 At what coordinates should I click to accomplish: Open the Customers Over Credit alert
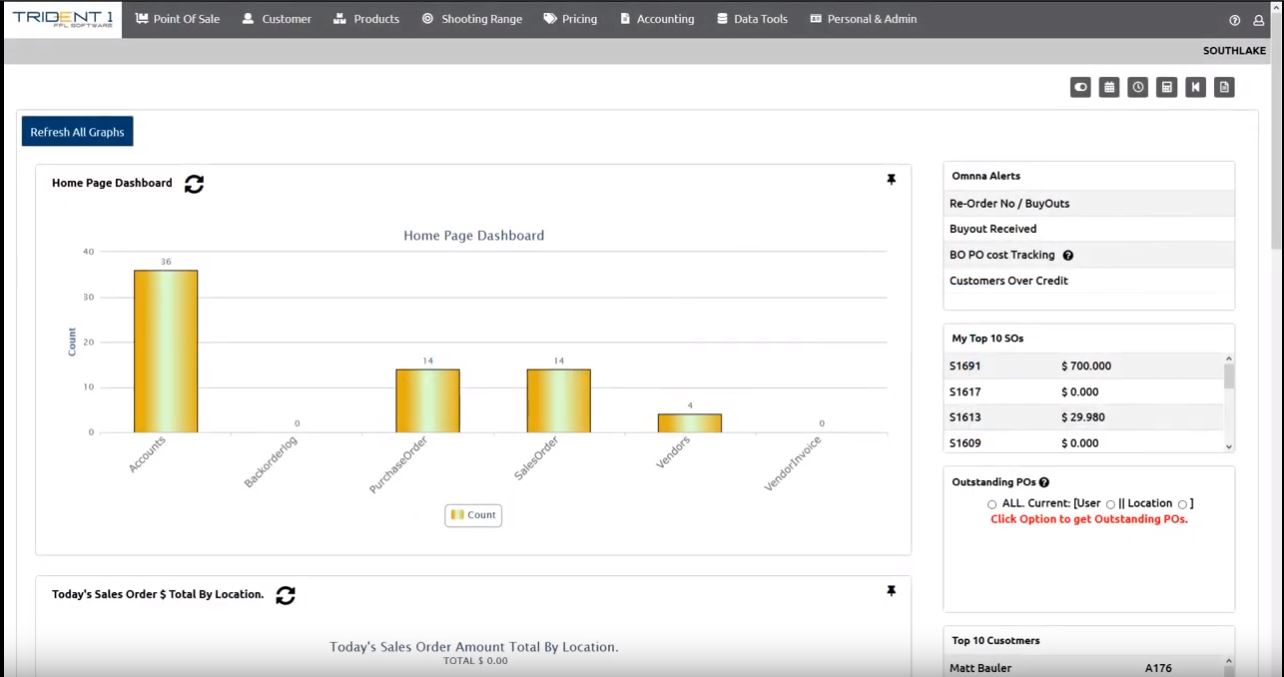pyautogui.click(x=1008, y=281)
